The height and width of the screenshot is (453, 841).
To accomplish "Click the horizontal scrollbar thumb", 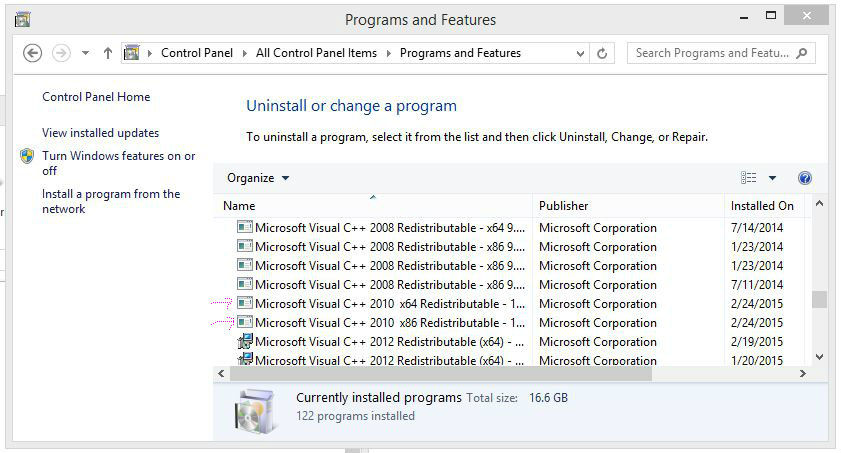I will 440,374.
